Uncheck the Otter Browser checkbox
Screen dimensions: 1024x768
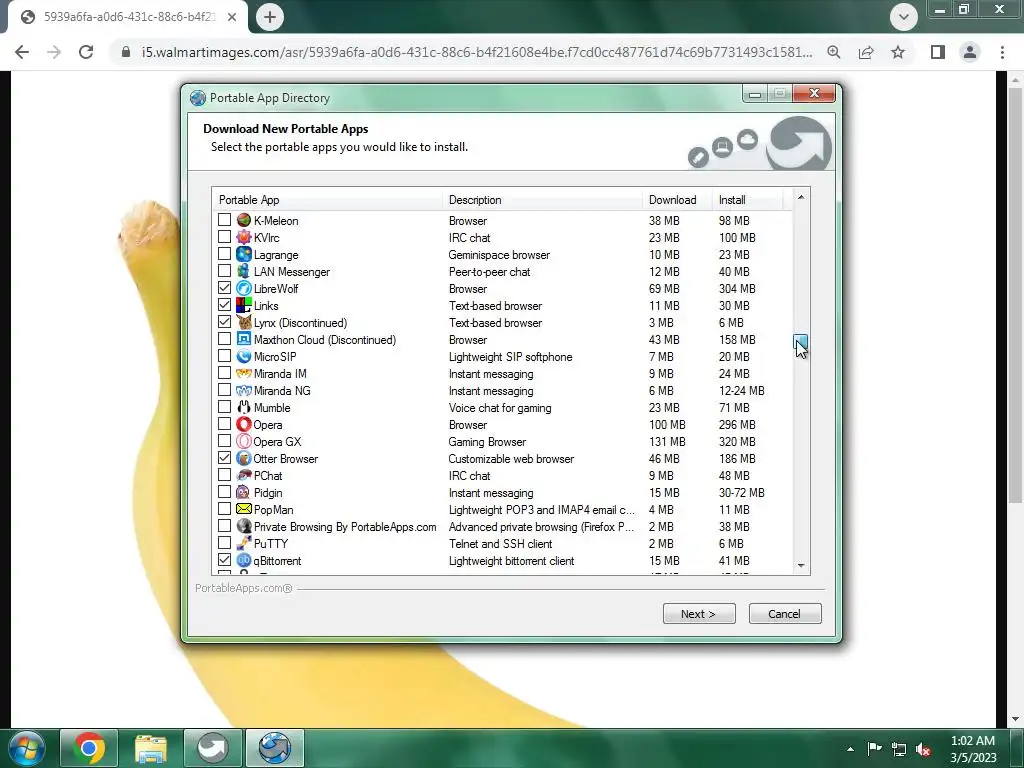click(x=224, y=458)
